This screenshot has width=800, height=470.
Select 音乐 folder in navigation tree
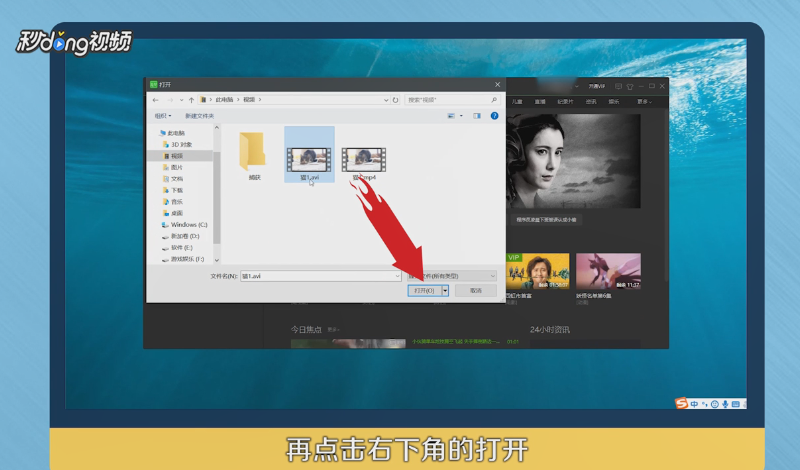[173, 202]
